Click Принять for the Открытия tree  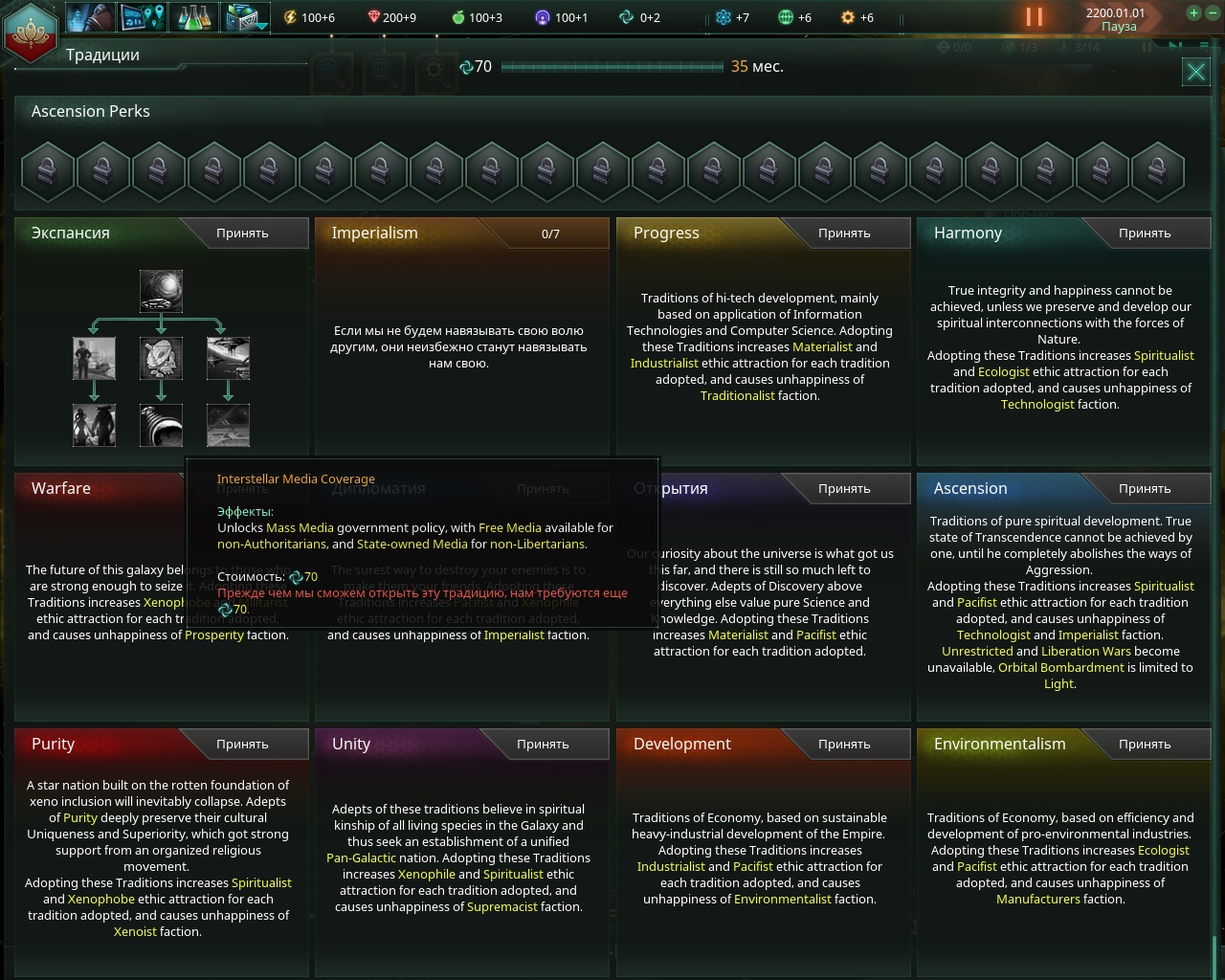coord(844,488)
